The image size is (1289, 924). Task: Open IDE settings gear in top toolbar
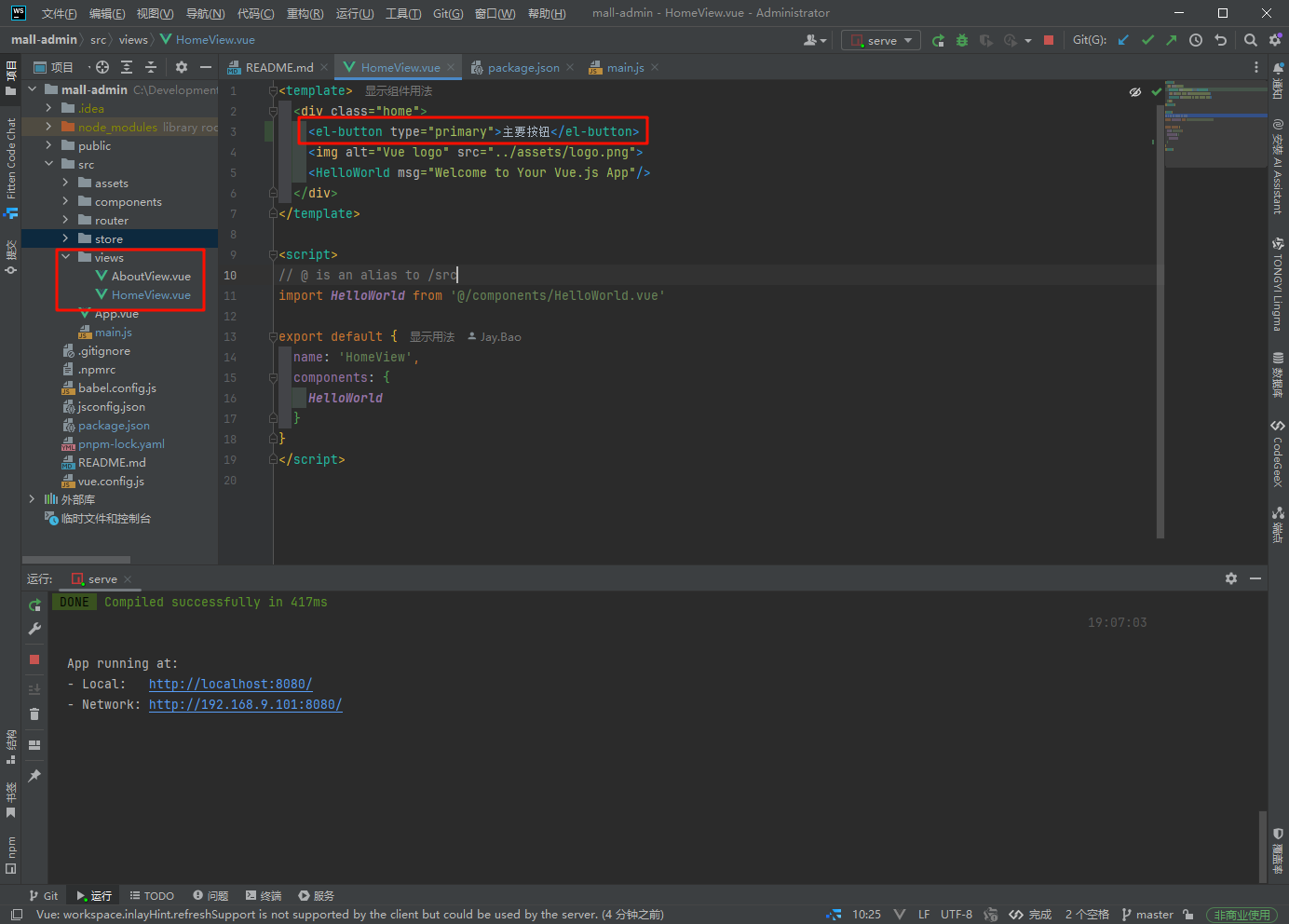[1275, 40]
